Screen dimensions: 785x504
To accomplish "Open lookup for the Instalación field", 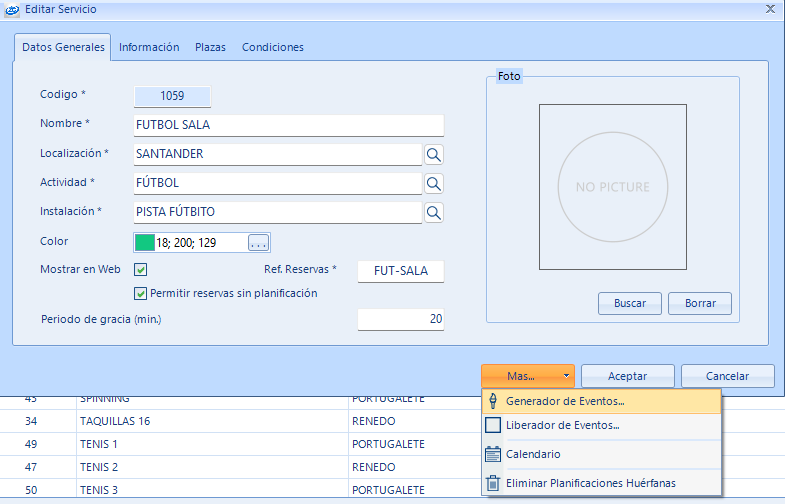I will tap(434, 212).
